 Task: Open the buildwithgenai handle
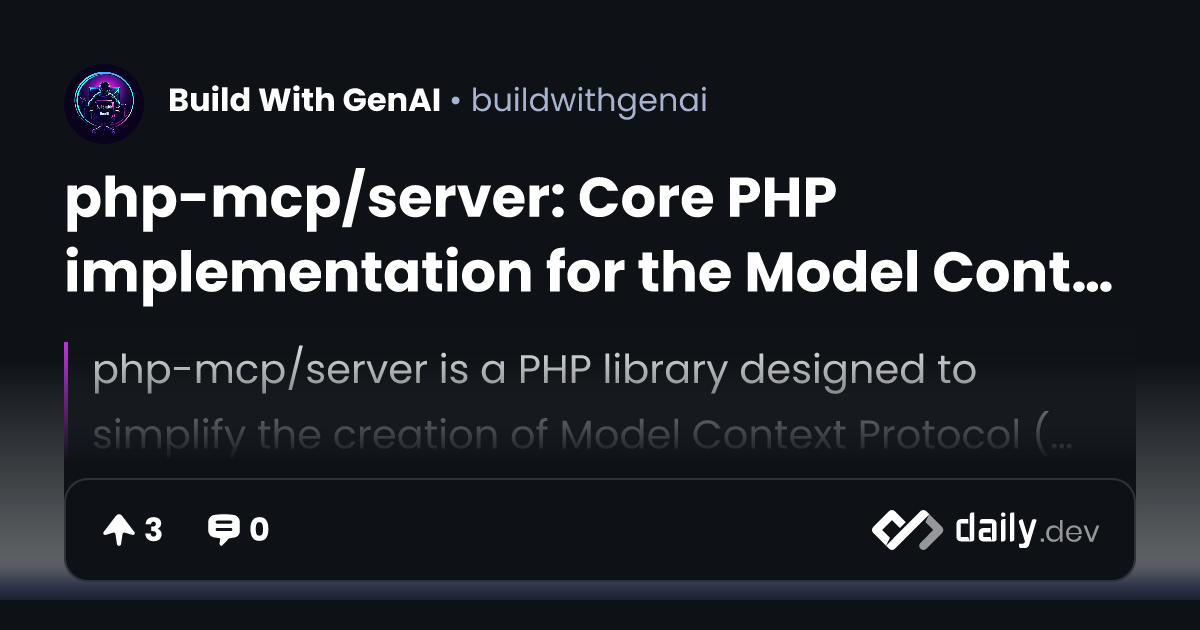(589, 101)
